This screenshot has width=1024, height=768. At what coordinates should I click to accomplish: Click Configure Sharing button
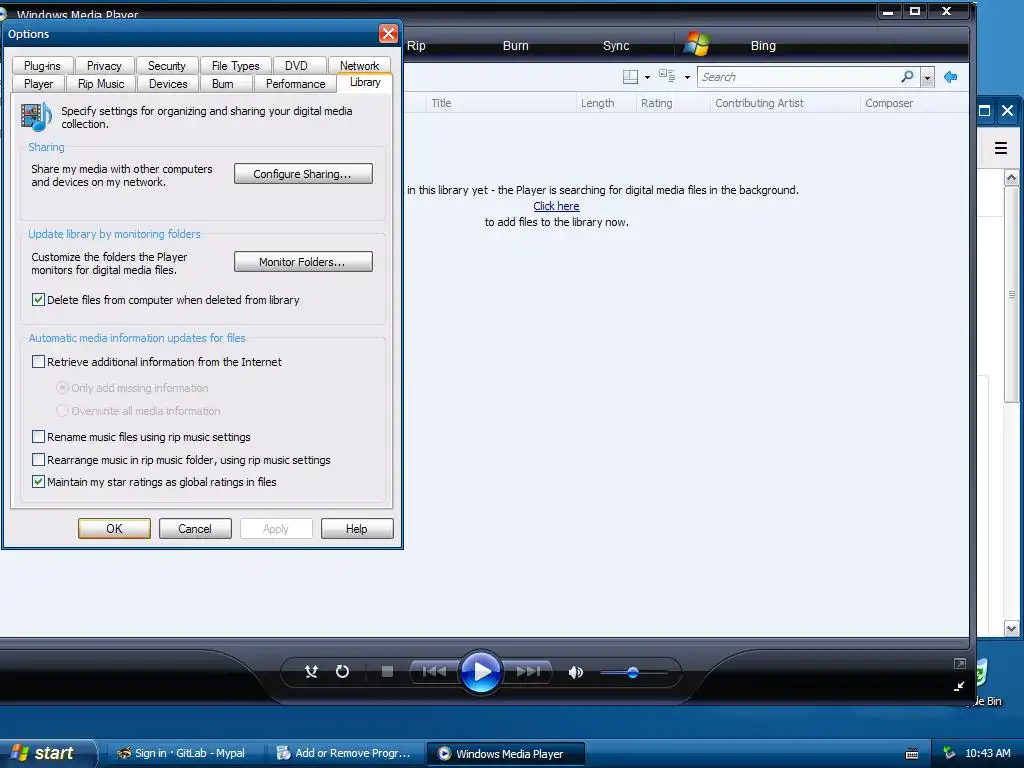(x=303, y=174)
